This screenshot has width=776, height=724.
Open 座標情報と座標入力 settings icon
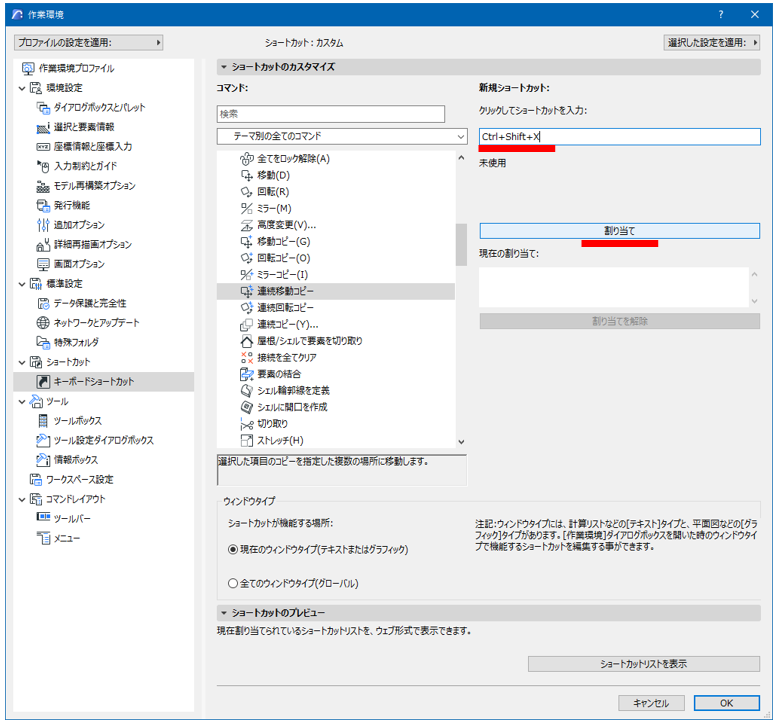44,146
